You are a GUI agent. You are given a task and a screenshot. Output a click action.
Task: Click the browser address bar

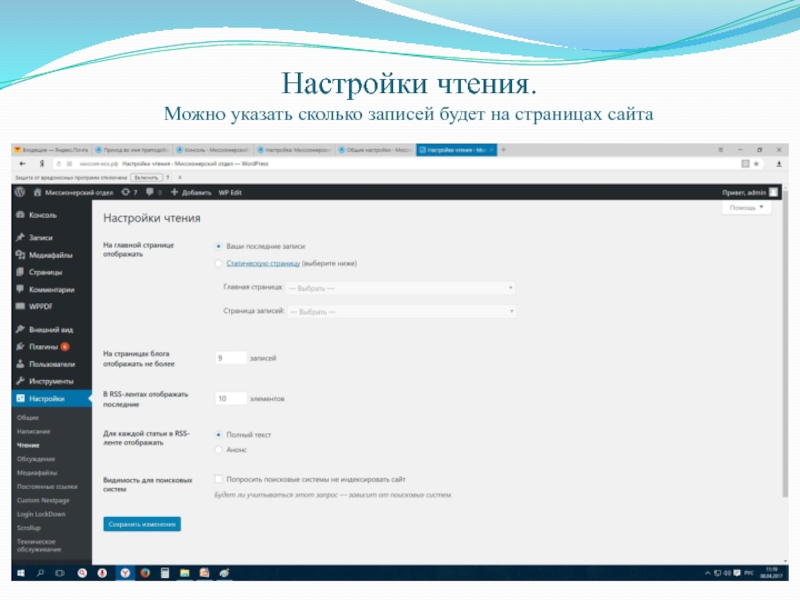tap(398, 164)
